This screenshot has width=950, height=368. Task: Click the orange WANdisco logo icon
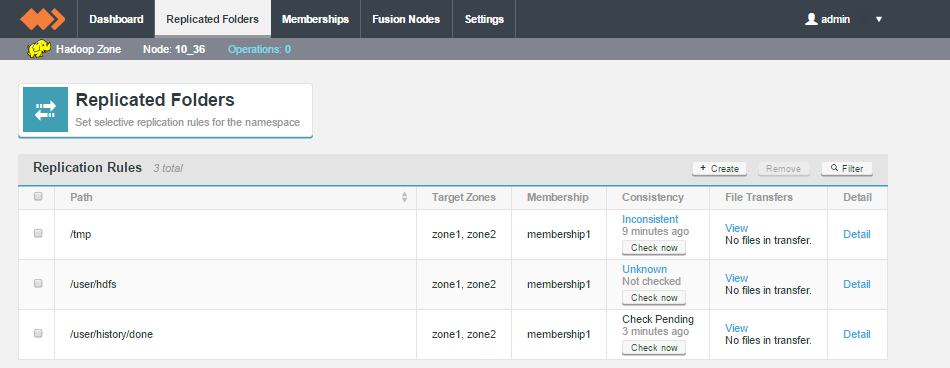tap(42, 19)
